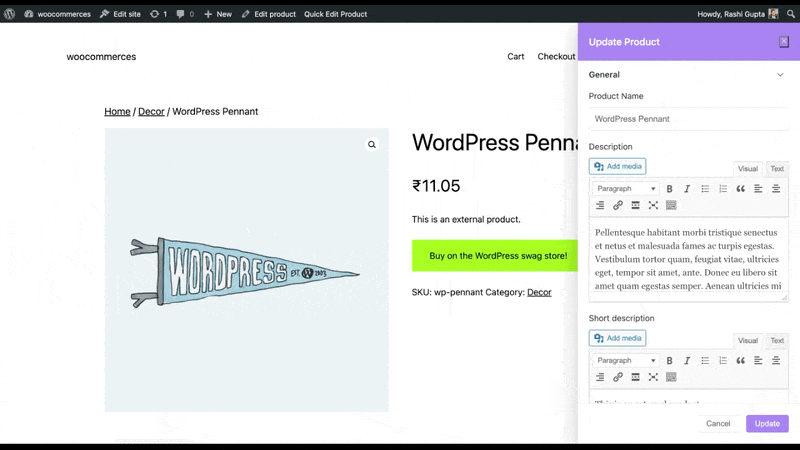Toggle toolbar in Short description editor
The width and height of the screenshot is (800, 450).
tap(671, 377)
